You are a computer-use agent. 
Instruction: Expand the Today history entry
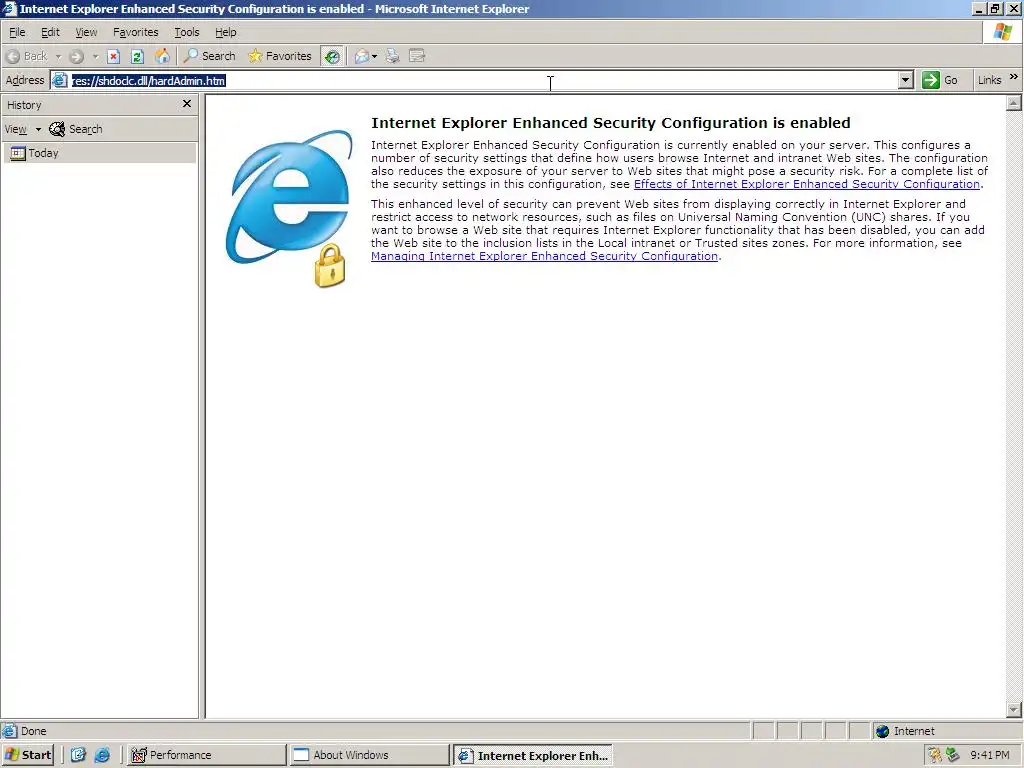tap(99, 153)
